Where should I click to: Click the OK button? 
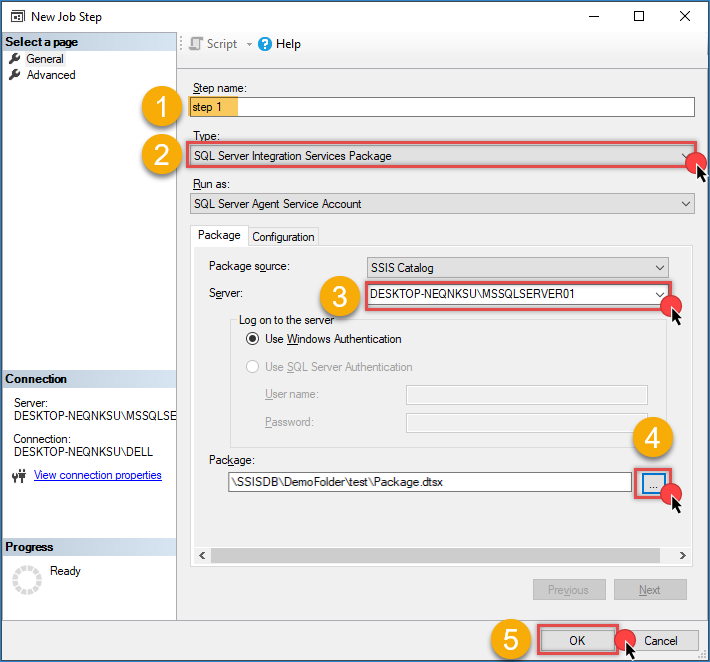coord(577,640)
